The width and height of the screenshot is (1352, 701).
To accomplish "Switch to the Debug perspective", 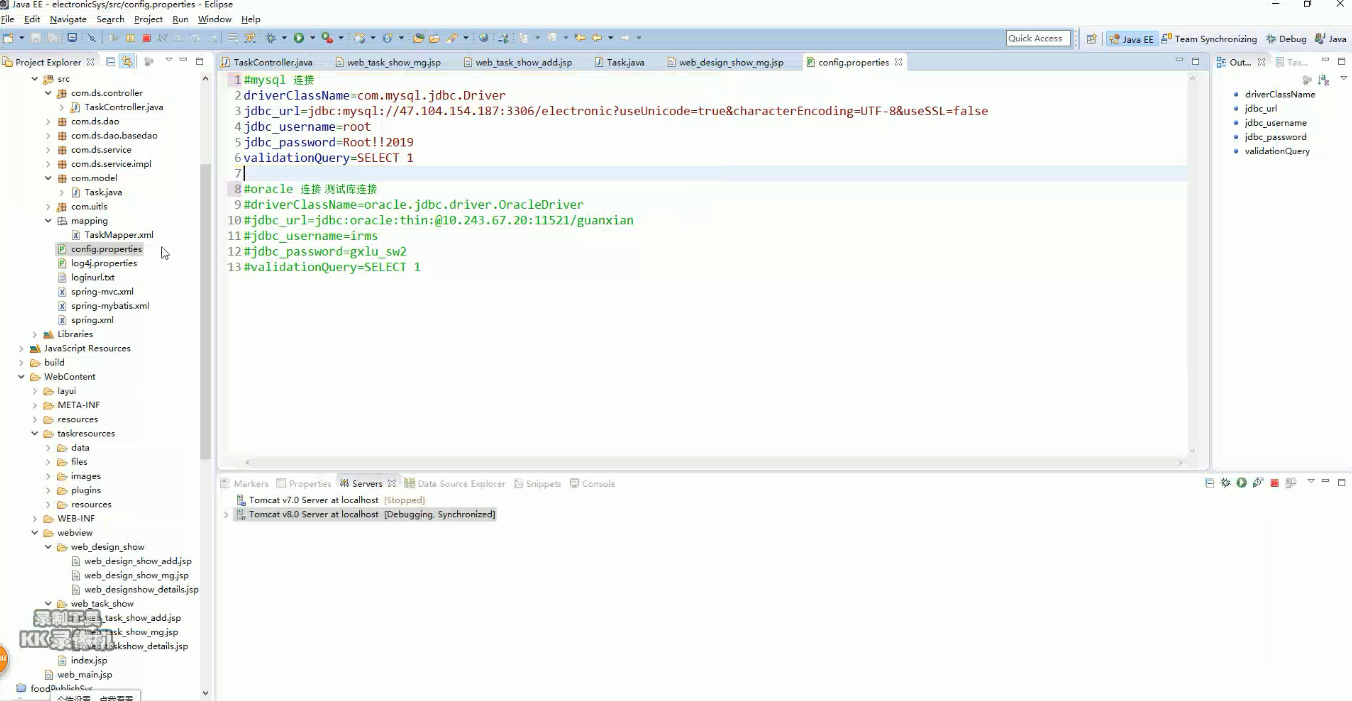I will 1285,39.
